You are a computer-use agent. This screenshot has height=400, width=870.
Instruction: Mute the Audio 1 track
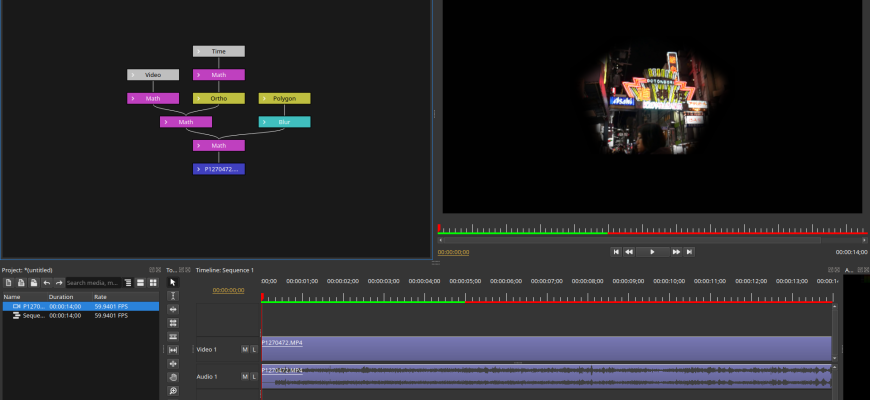(x=245, y=377)
